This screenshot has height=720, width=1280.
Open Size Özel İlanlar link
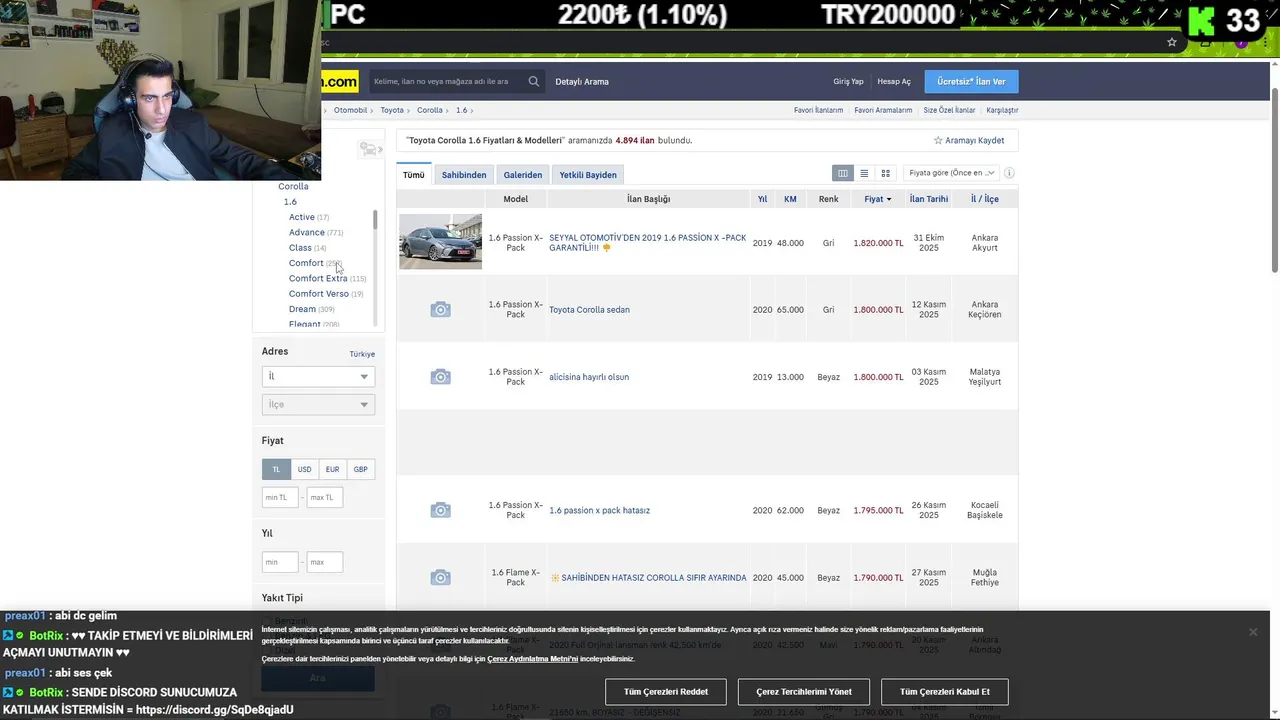pos(949,110)
